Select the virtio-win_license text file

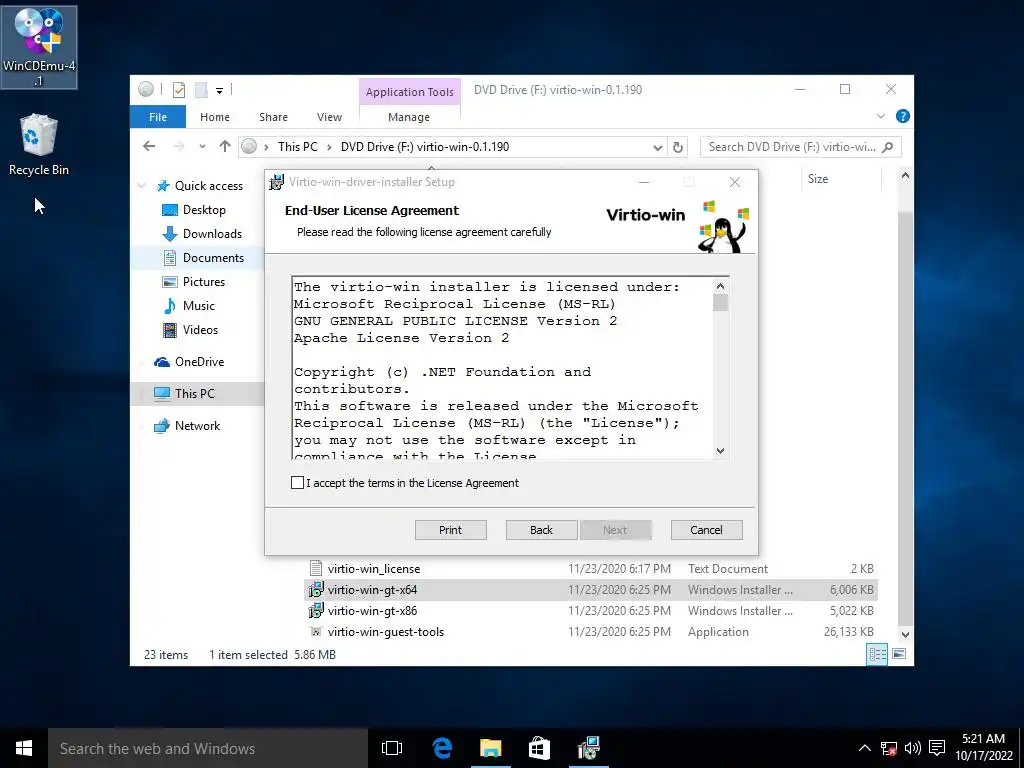[374, 569]
